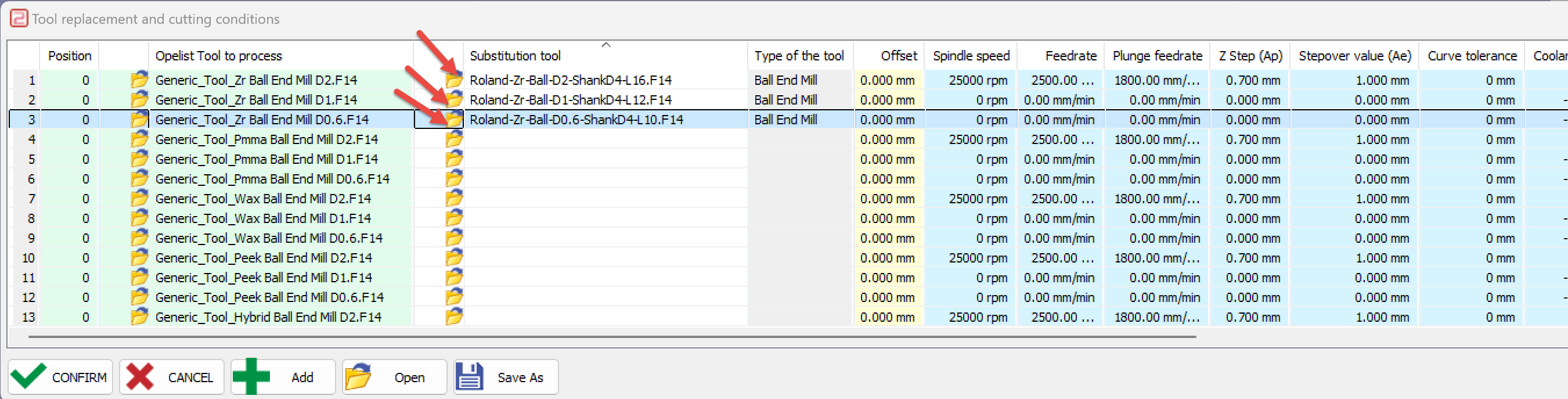The image size is (1568, 399).
Task: Open folder icon beside Generic_Tool_Pmma Ball End Mill D2.F14
Action: coord(139,139)
